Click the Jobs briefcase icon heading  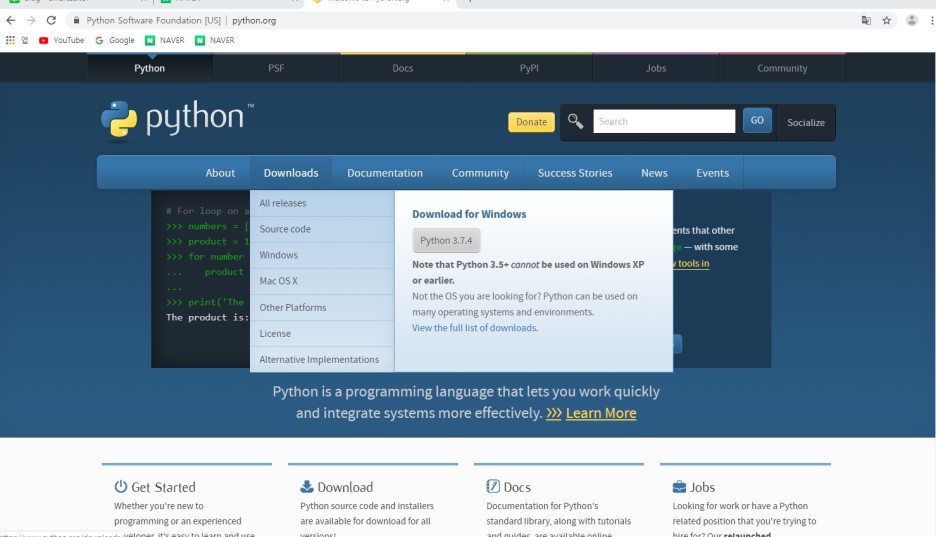pyautogui.click(x=679, y=487)
